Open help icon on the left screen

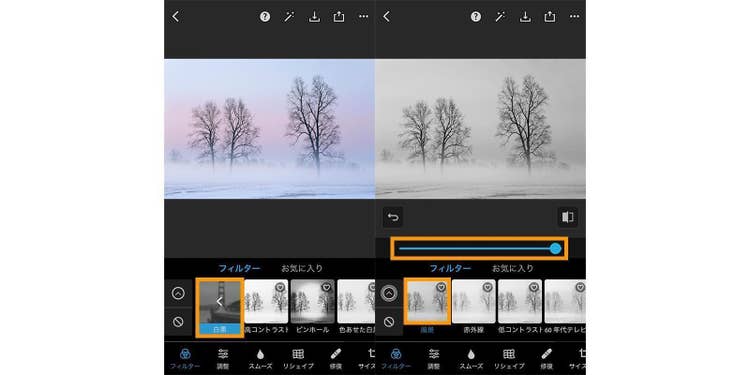coord(265,17)
